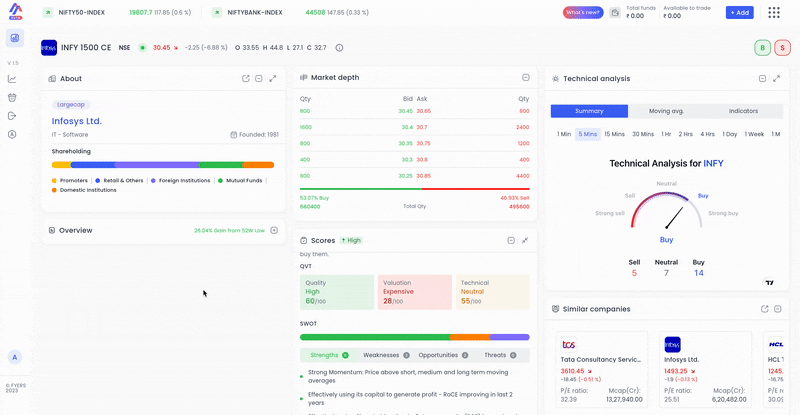Click the TradingView logo in Technical analysis
800x415 pixels.
click(769, 282)
